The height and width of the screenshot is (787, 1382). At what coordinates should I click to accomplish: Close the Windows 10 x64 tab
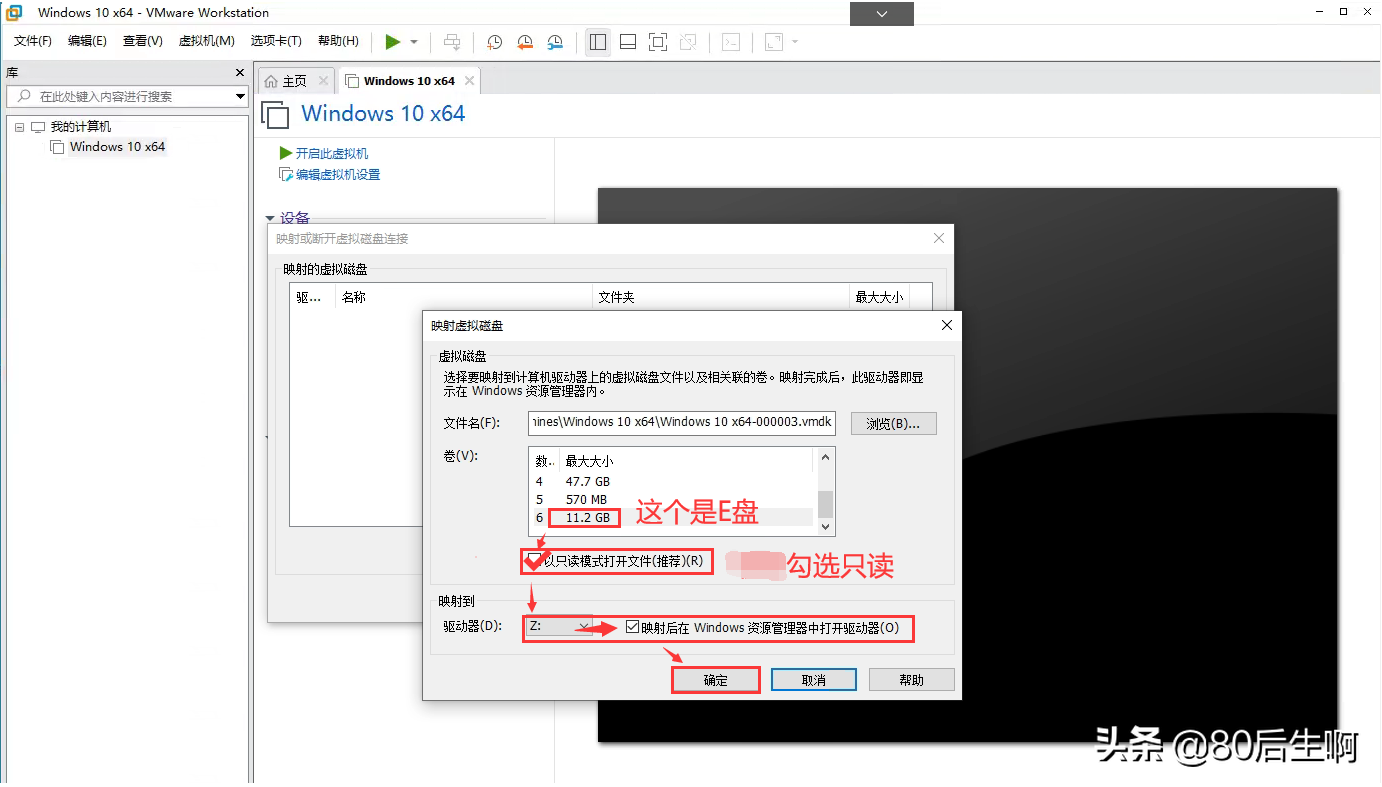[469, 81]
